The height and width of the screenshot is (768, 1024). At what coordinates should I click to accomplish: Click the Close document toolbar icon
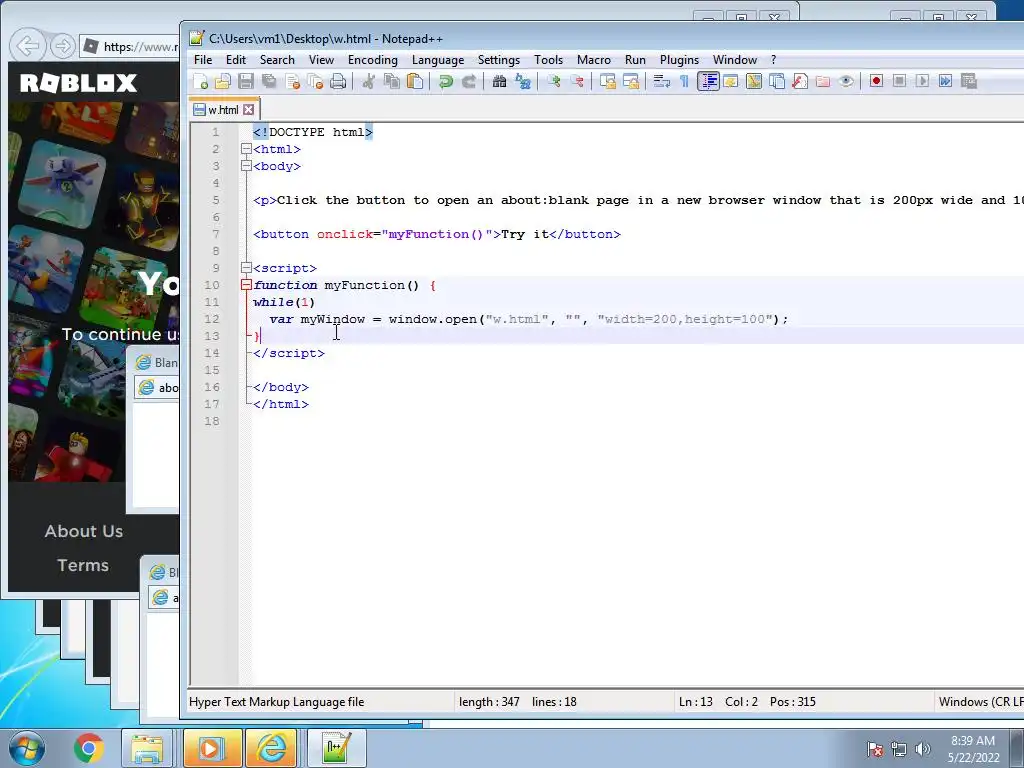click(292, 82)
